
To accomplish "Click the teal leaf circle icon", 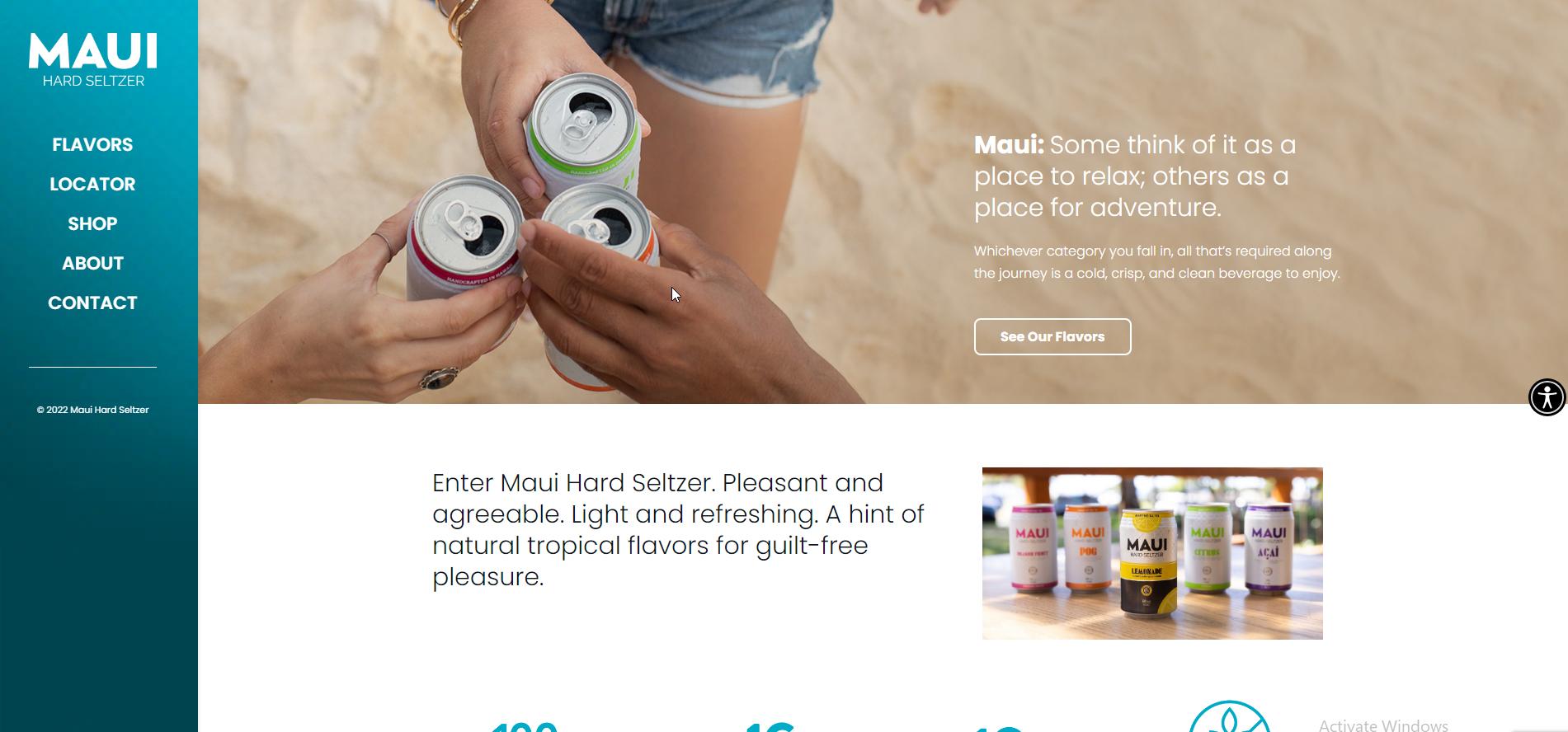I will pyautogui.click(x=1230, y=717).
